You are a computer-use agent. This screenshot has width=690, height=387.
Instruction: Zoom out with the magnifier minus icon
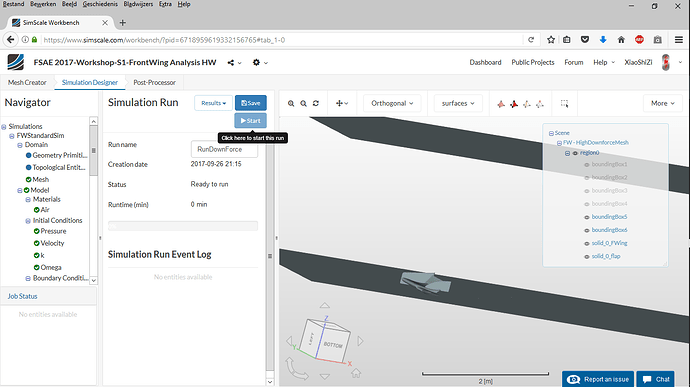click(303, 103)
